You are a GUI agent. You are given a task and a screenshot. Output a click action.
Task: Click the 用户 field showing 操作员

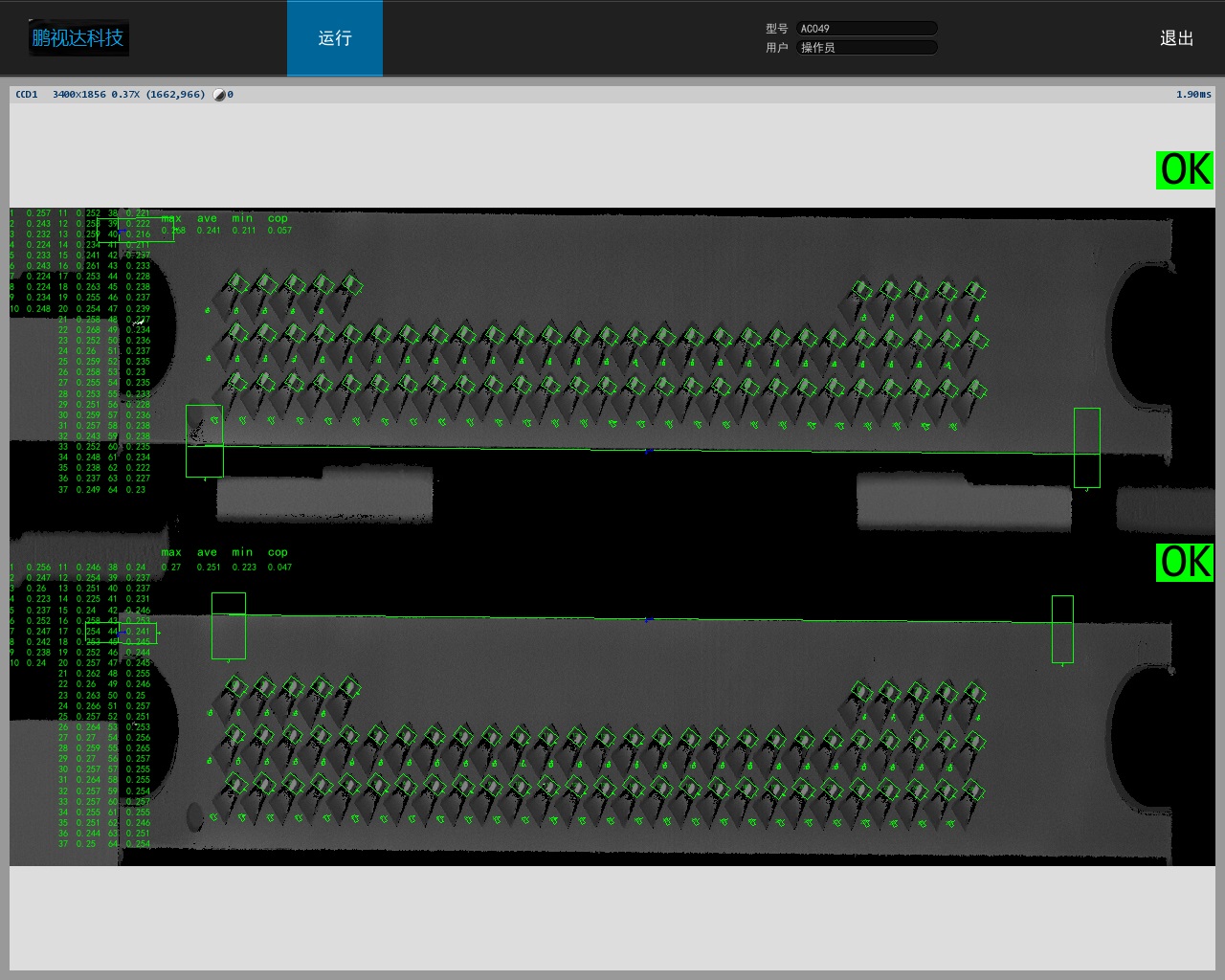pos(866,48)
